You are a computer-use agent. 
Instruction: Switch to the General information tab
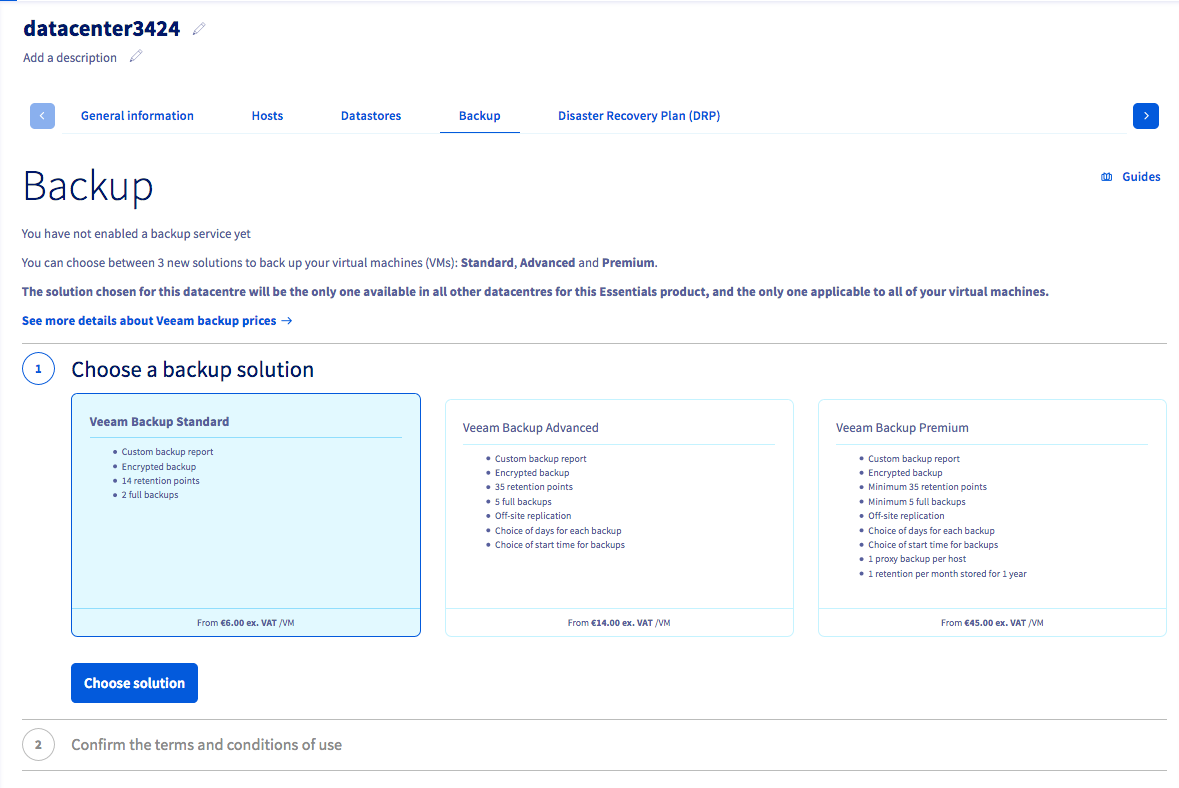pos(137,115)
